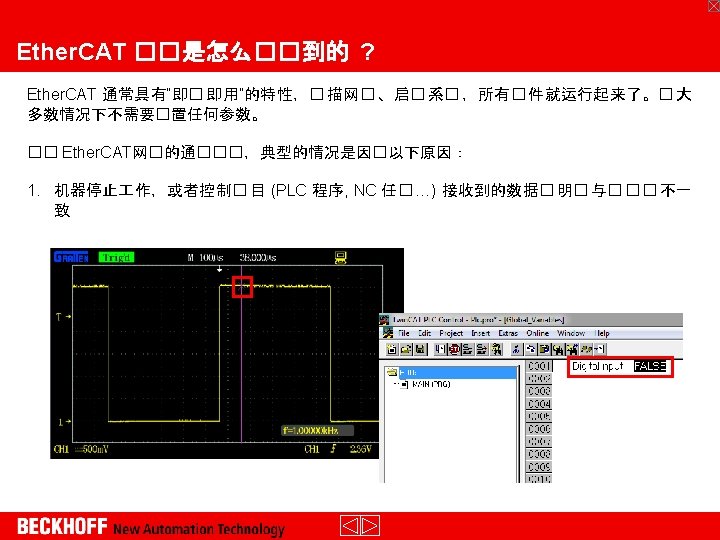Click line number 0004

click(x=539, y=404)
